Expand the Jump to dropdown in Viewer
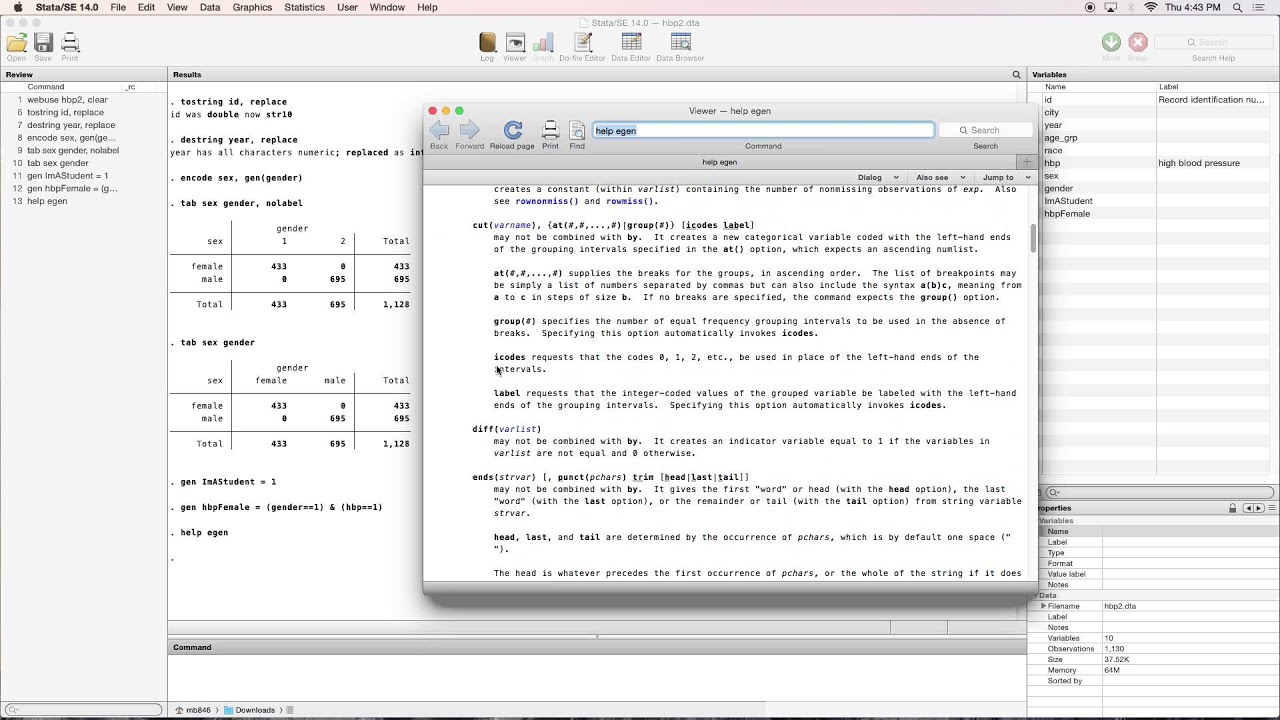 (x=1006, y=177)
